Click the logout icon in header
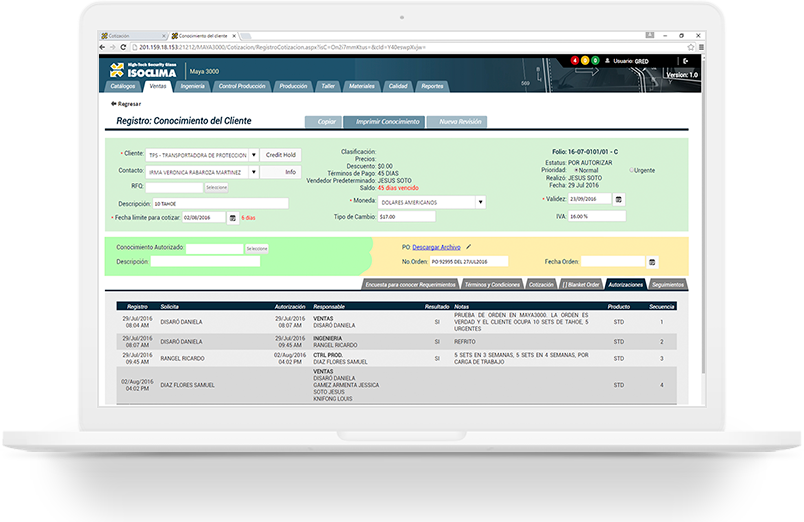This screenshot has width=804, height=522. coord(686,61)
